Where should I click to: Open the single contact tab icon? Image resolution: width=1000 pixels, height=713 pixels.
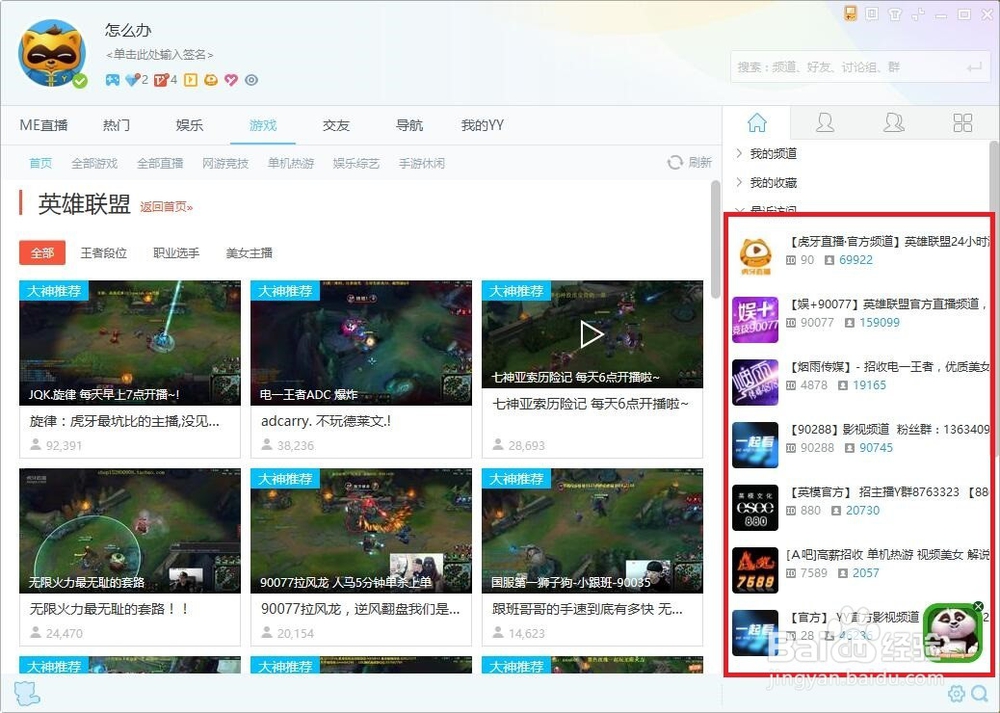point(825,122)
